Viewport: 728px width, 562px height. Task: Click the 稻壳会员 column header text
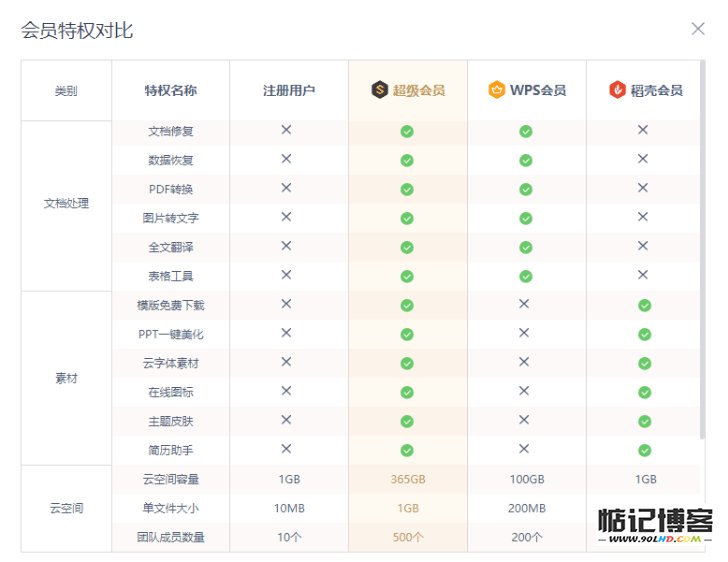(x=656, y=90)
